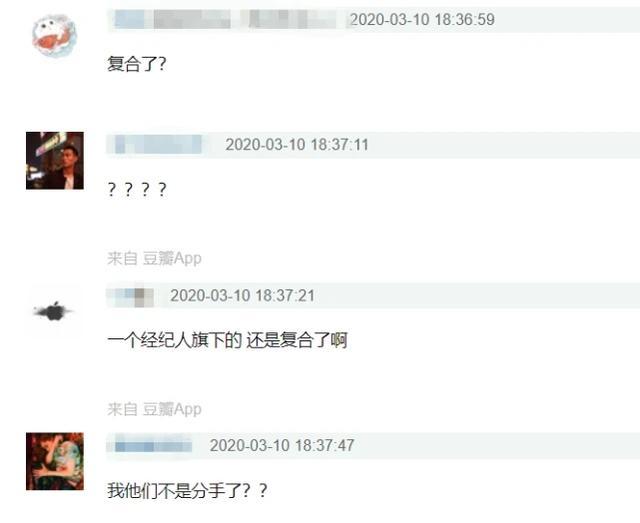Screen dimensions: 640x523
Task: Click the timestamp 2020-03-10 18:37:11
Action: 297,145
